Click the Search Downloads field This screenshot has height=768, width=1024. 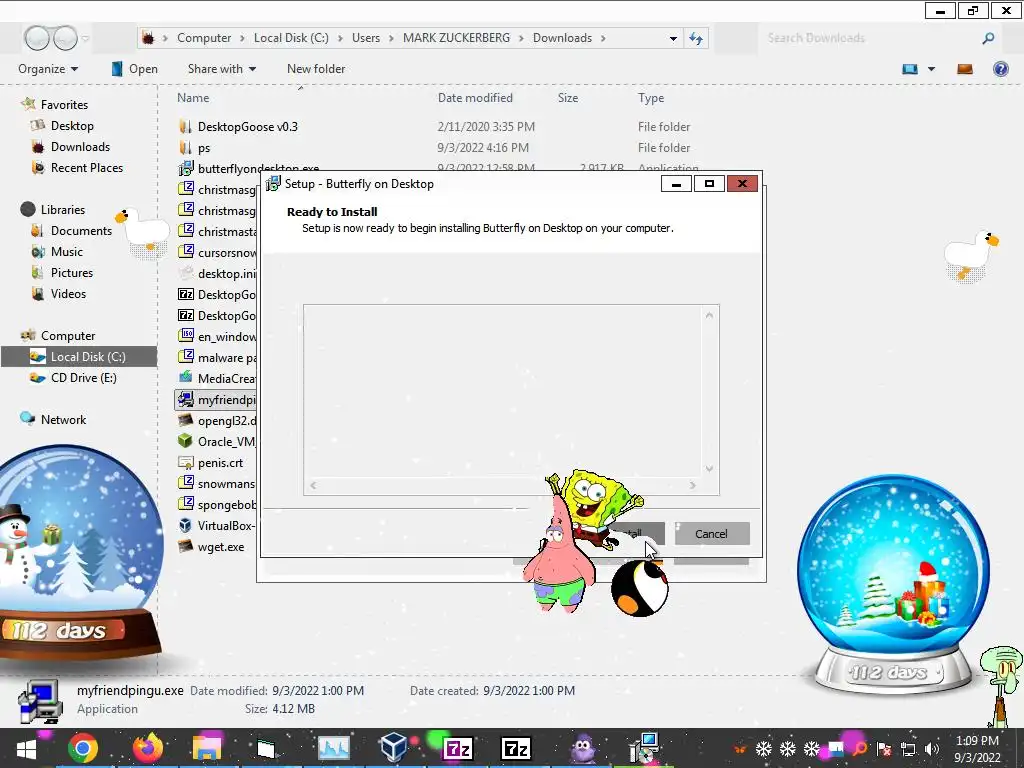(x=872, y=38)
